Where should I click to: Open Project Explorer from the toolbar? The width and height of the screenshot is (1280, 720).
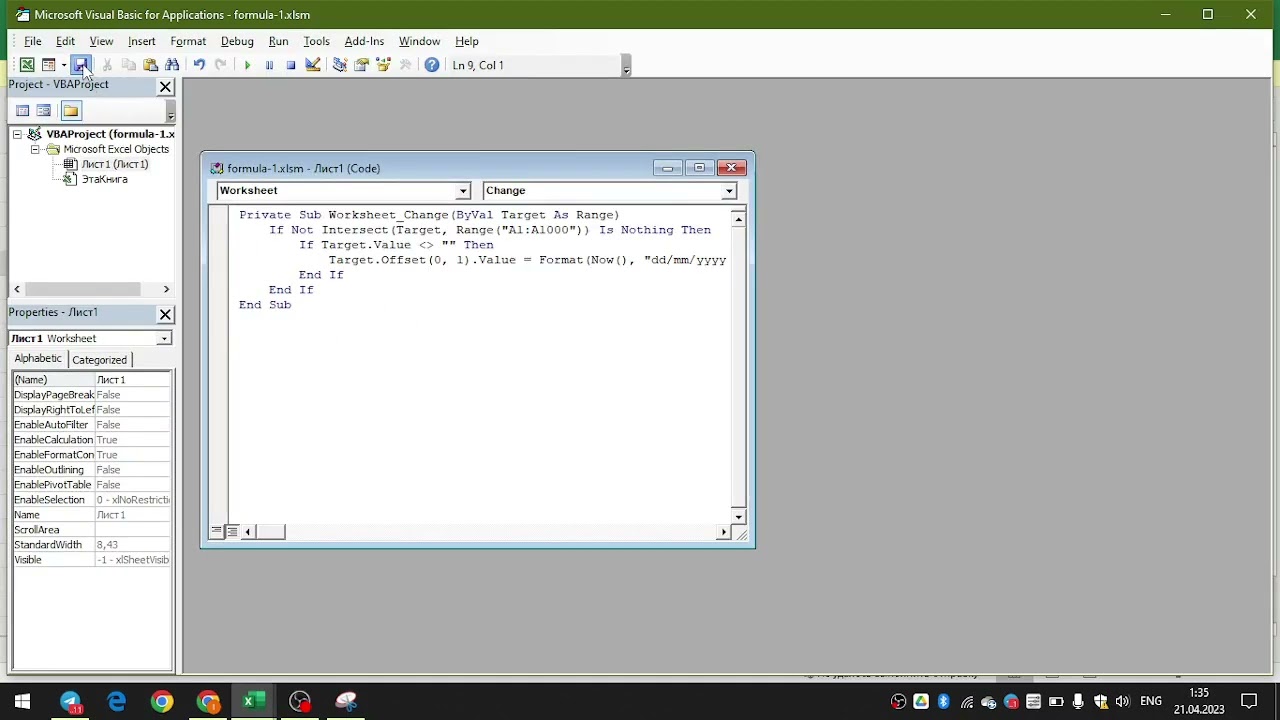point(340,65)
